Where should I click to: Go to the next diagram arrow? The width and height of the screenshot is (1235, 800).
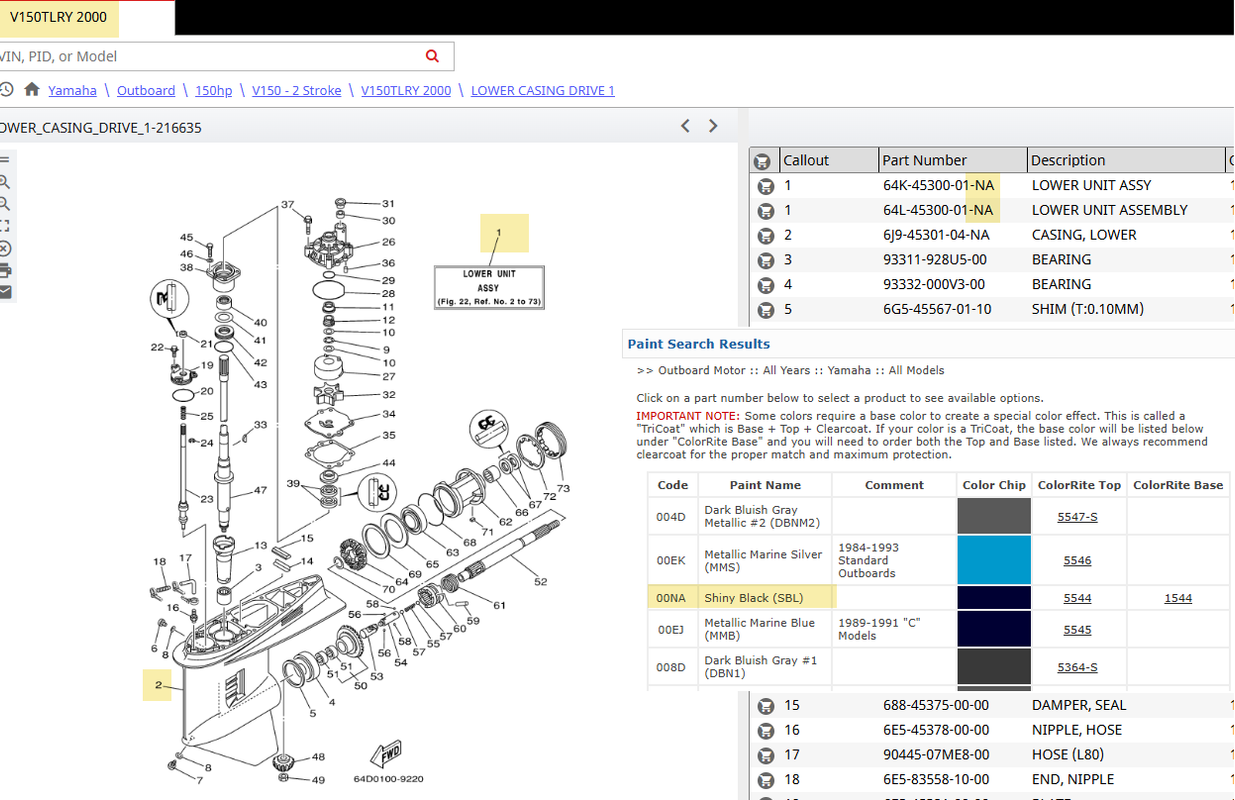pos(713,126)
